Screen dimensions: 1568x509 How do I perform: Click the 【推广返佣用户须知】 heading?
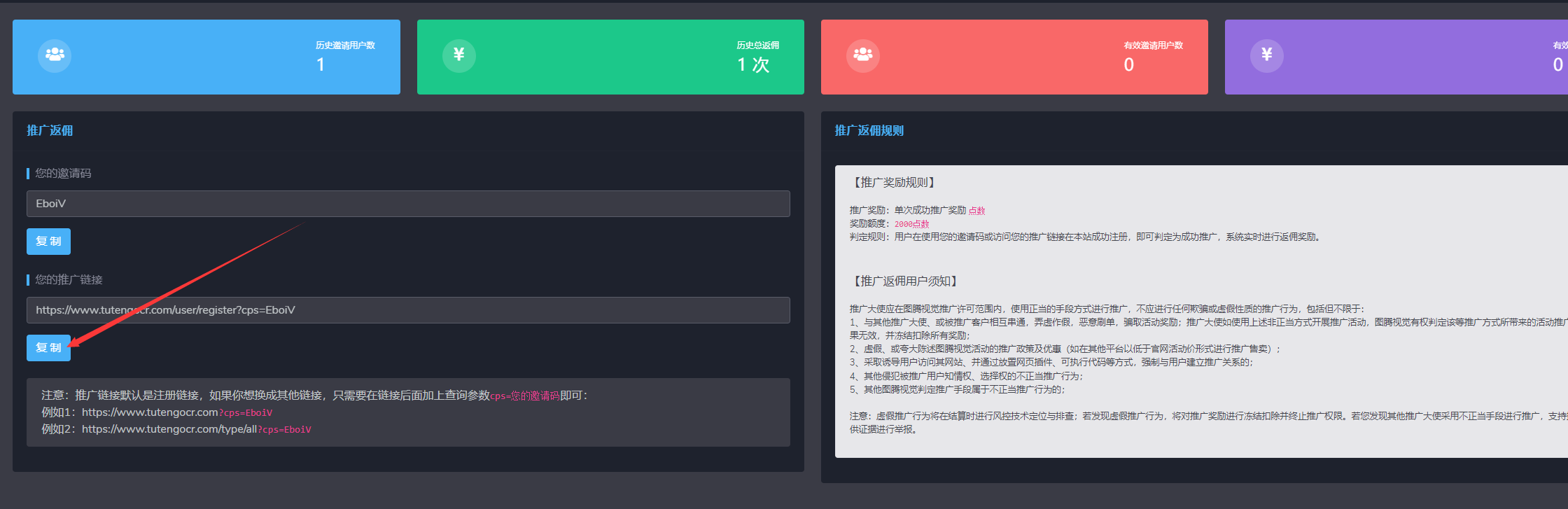point(904,281)
